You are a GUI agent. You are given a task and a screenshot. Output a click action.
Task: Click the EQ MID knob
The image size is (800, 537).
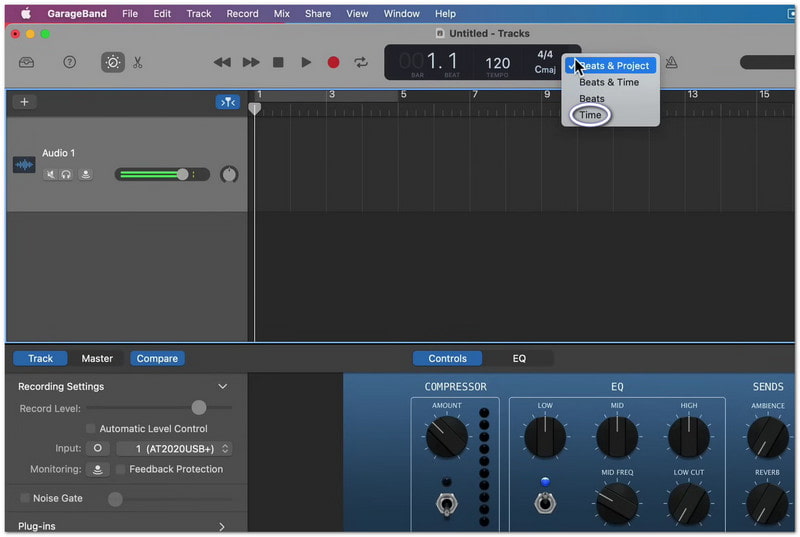pos(617,437)
